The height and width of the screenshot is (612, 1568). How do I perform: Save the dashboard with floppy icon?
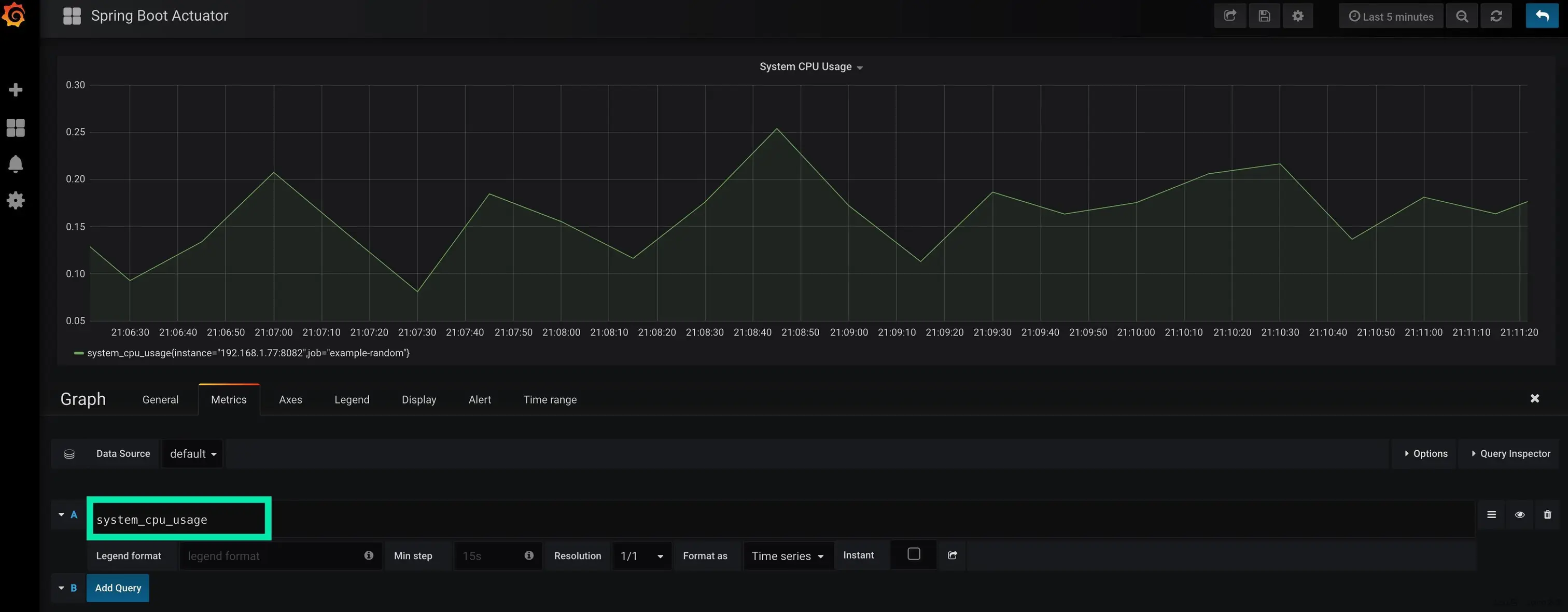click(x=1264, y=16)
